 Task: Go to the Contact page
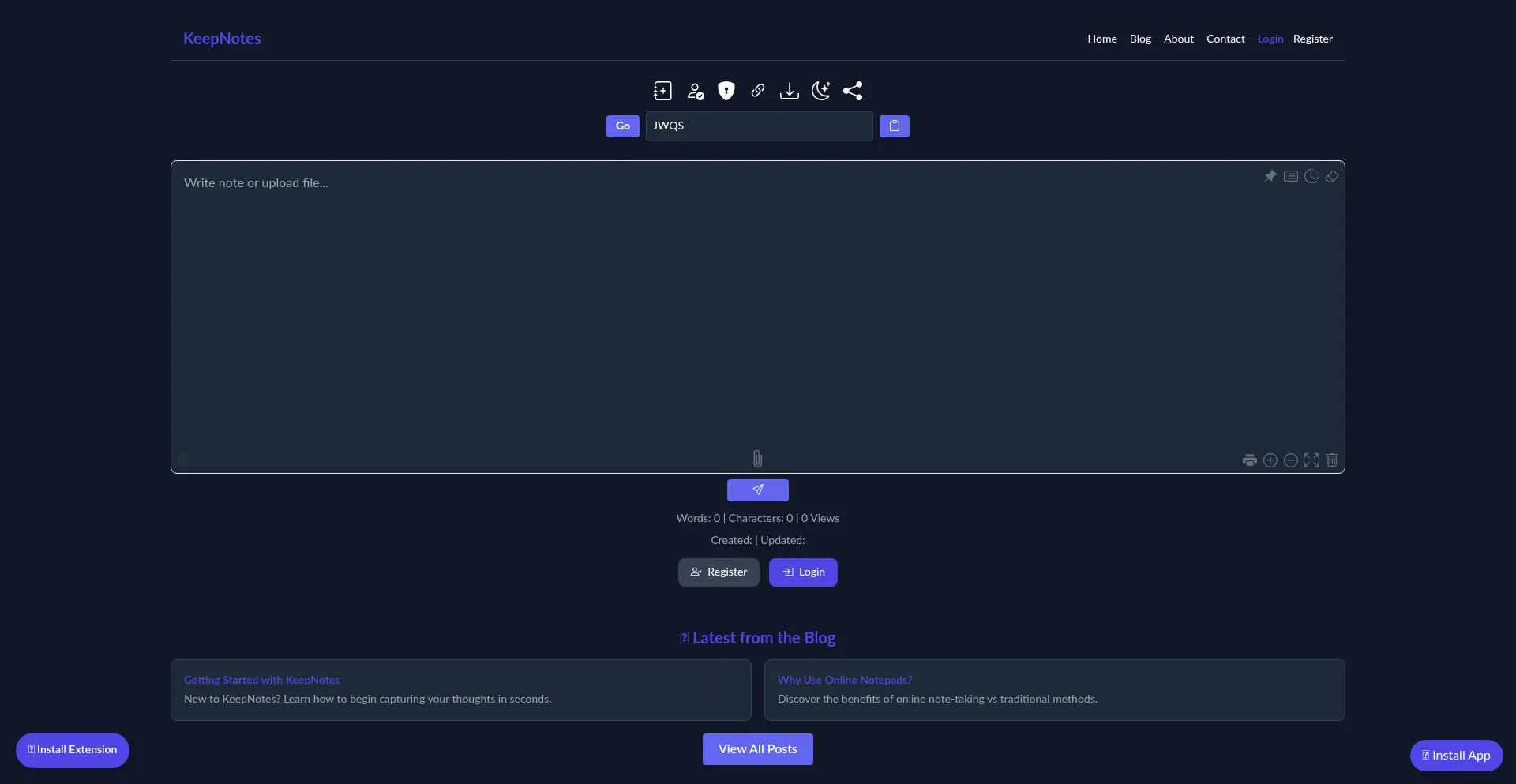[x=1225, y=39]
